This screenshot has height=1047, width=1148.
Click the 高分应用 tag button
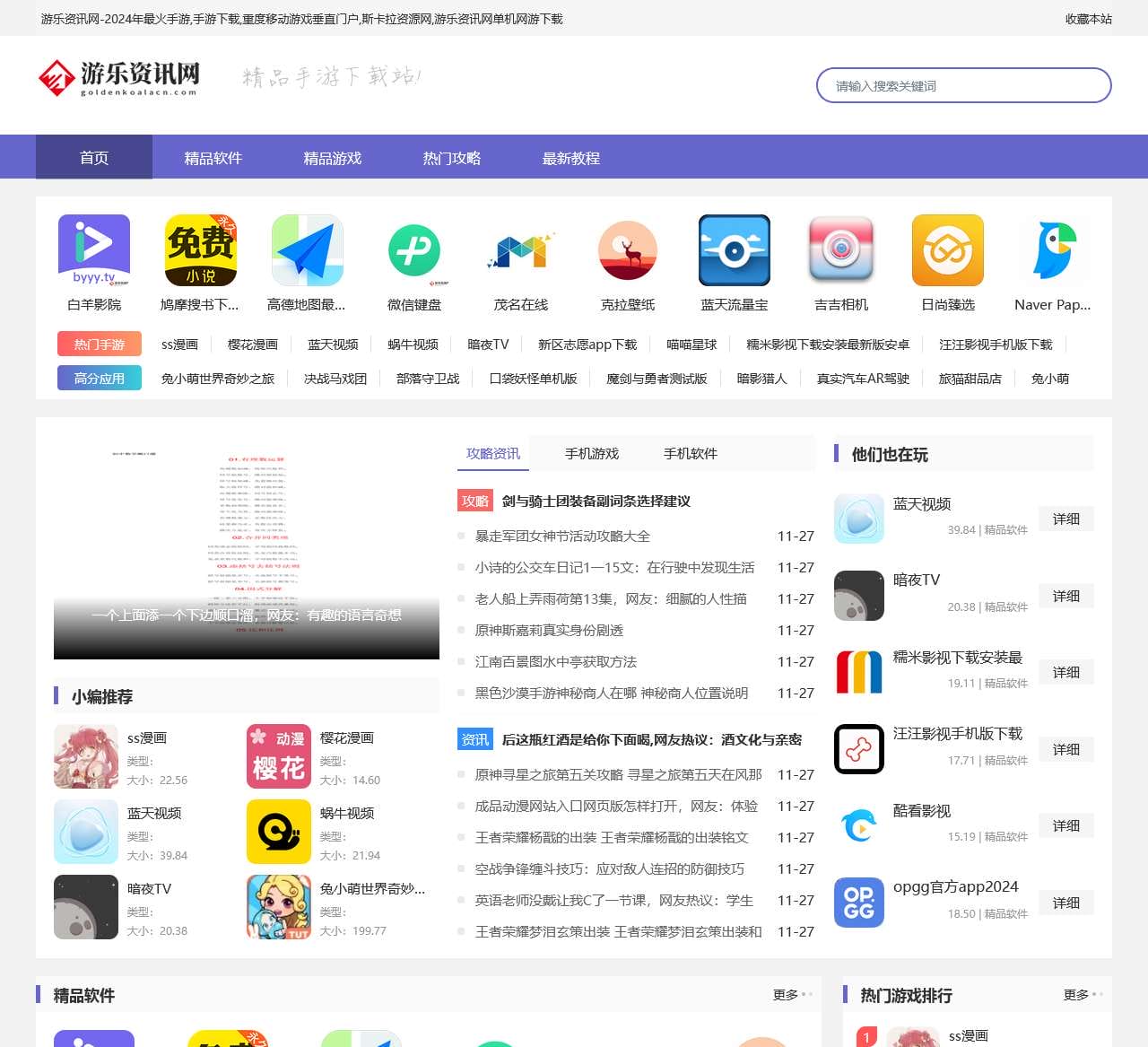tap(100, 379)
